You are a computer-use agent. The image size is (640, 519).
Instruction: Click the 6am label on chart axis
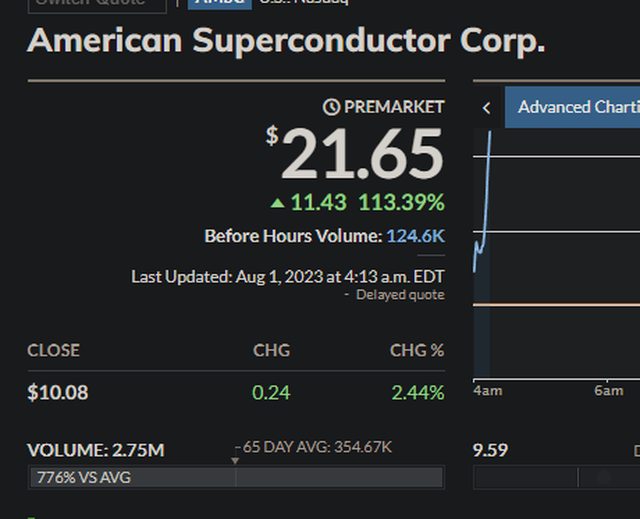608,391
